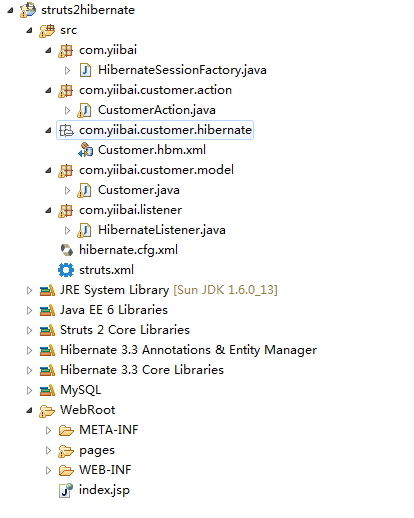Select HibernateListener.java file
The image size is (414, 518).
click(162, 230)
